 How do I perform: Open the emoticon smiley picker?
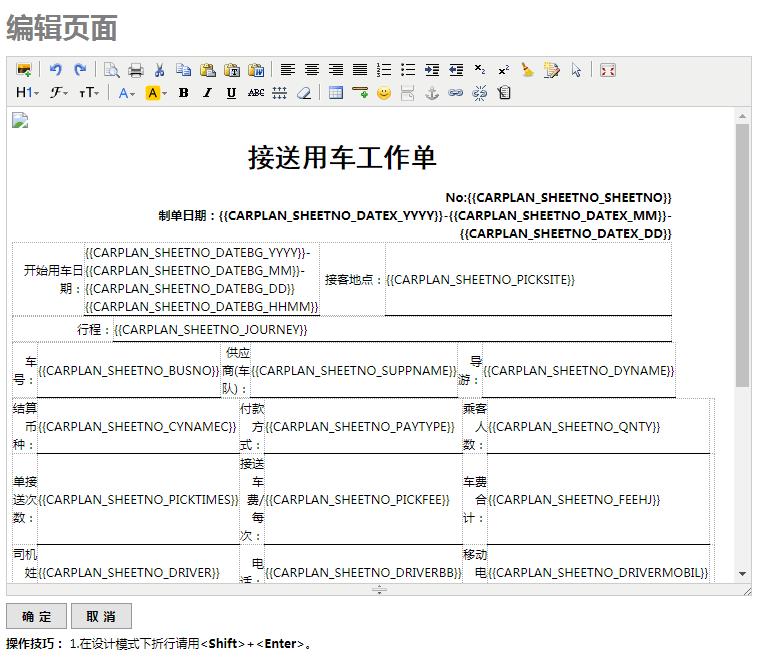[x=384, y=93]
